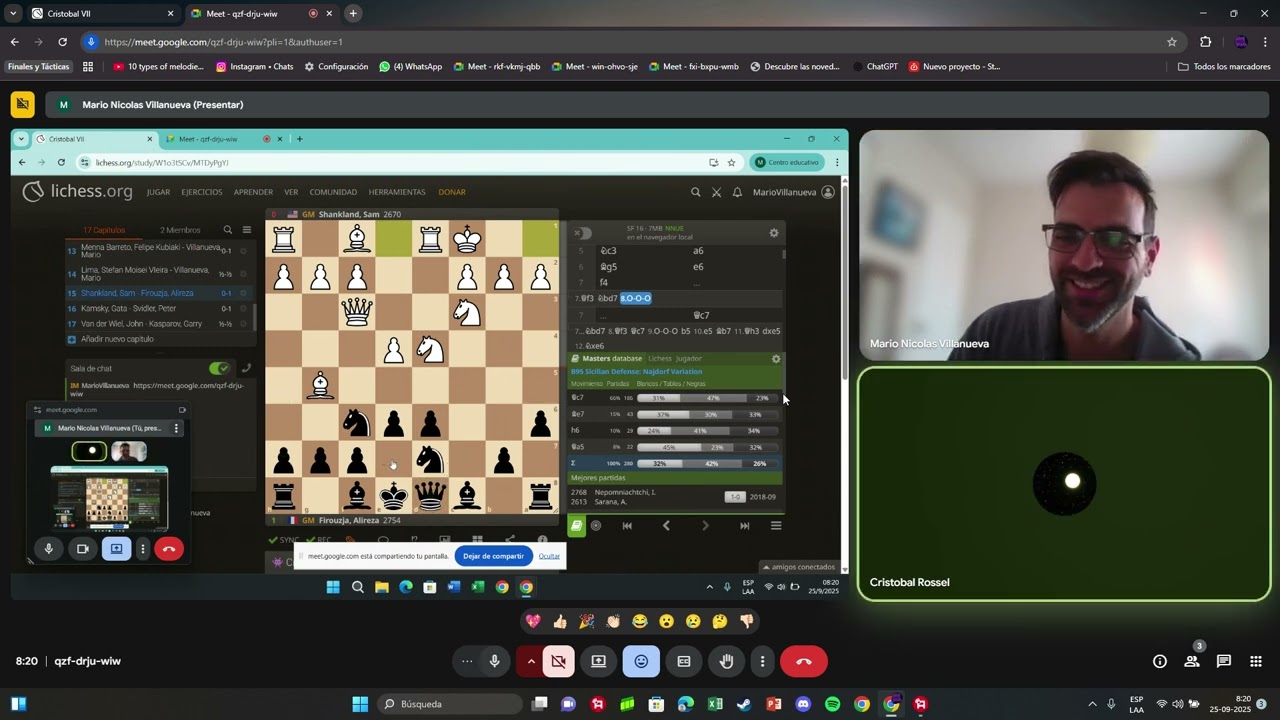Screen dimensions: 1280x720
Task: Open the emoji reactions panel button
Action: [x=641, y=661]
